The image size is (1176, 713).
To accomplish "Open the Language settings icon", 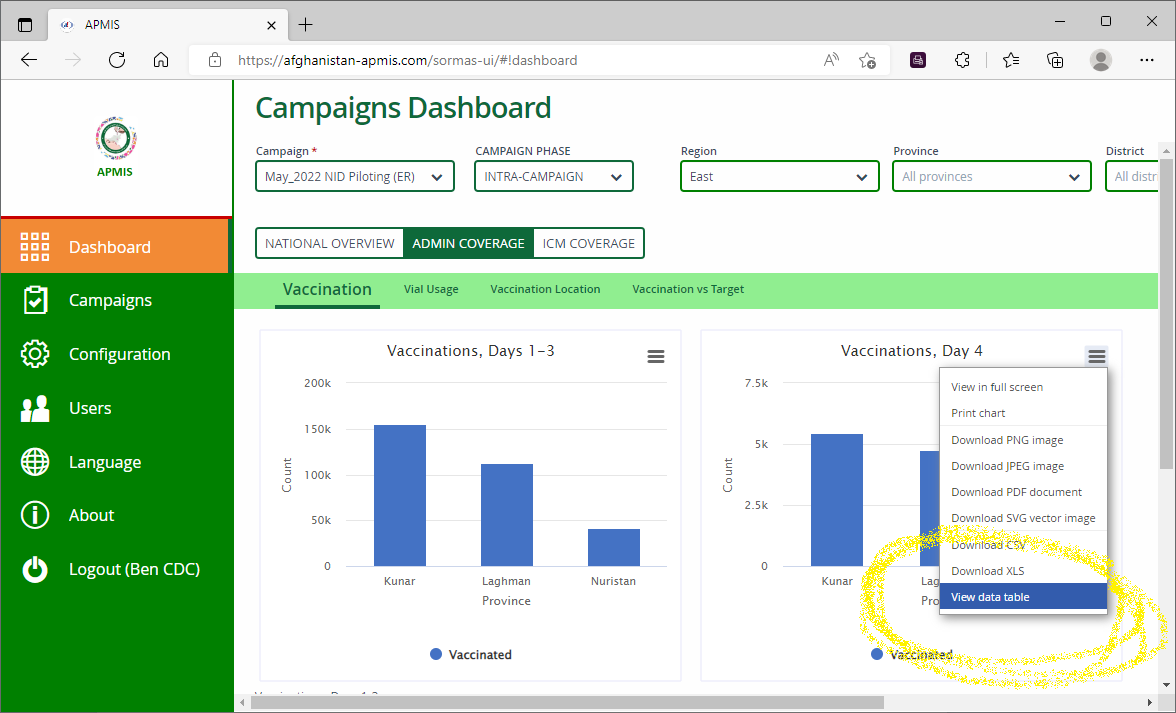I will point(34,461).
